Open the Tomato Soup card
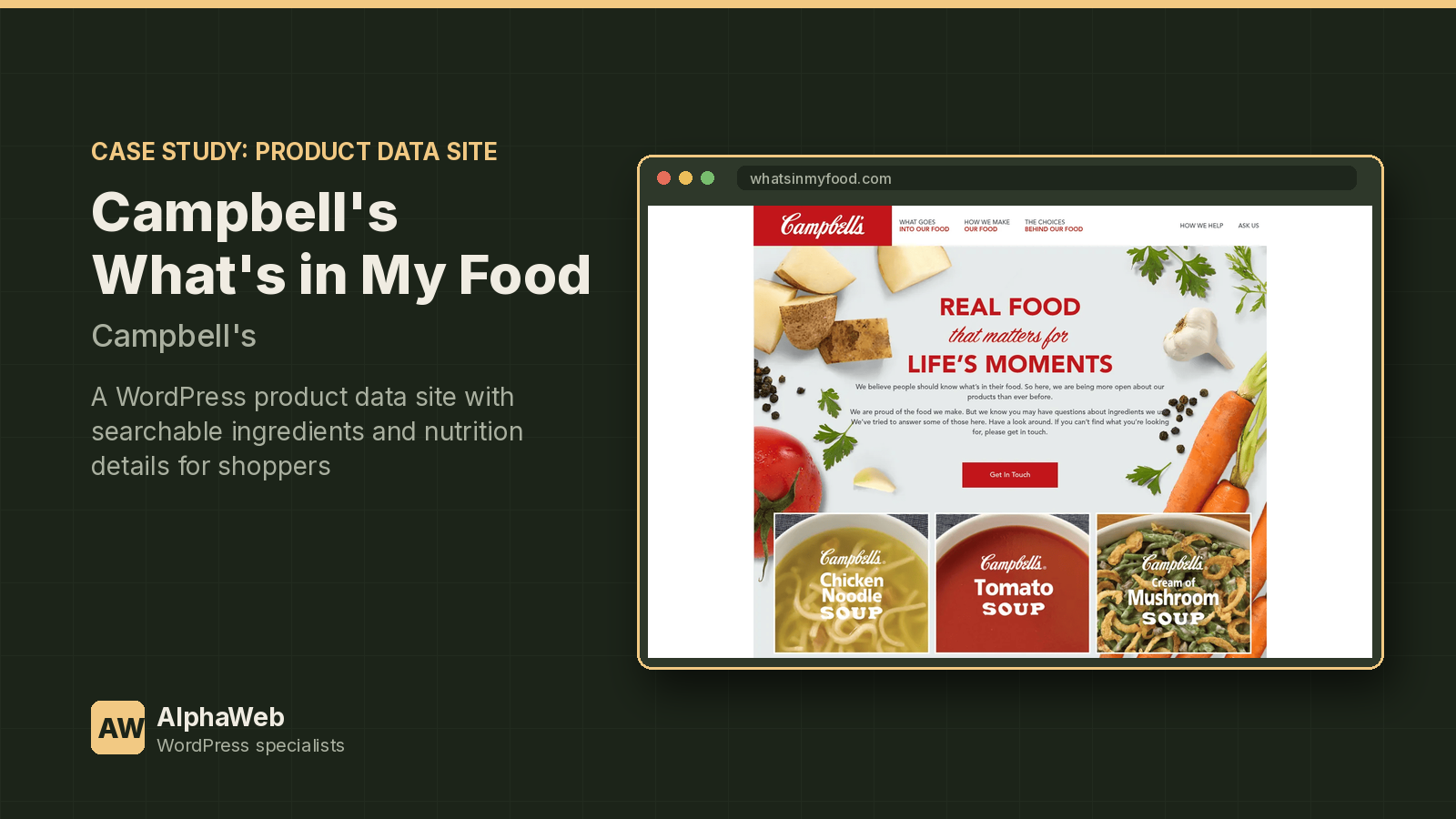 1013,583
